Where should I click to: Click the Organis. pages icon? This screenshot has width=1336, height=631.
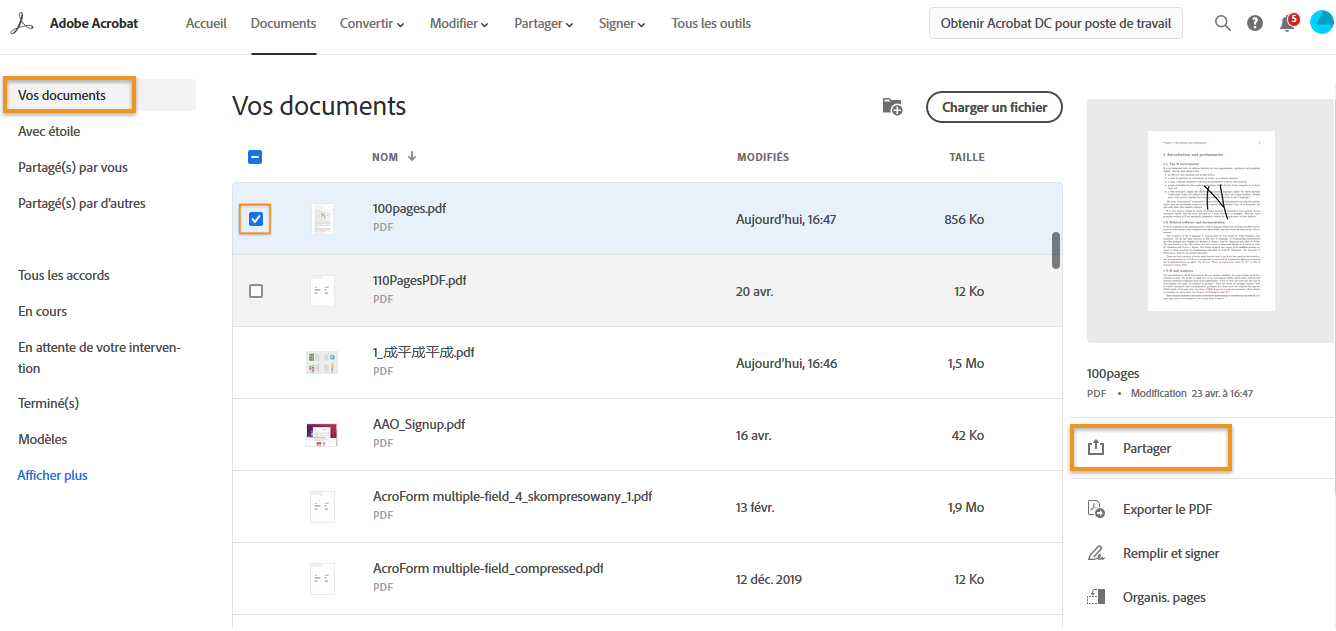(1096, 597)
